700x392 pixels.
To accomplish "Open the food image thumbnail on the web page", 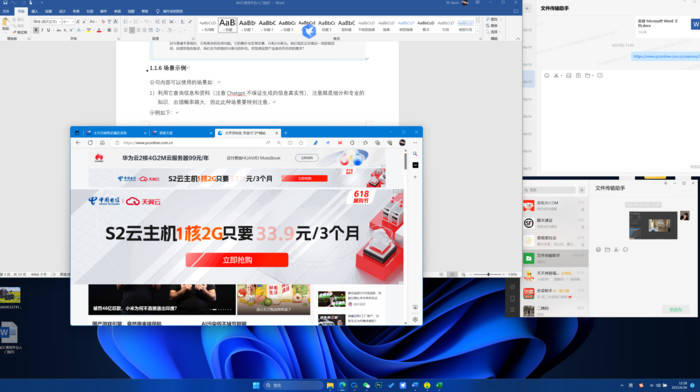I will pos(273,299).
